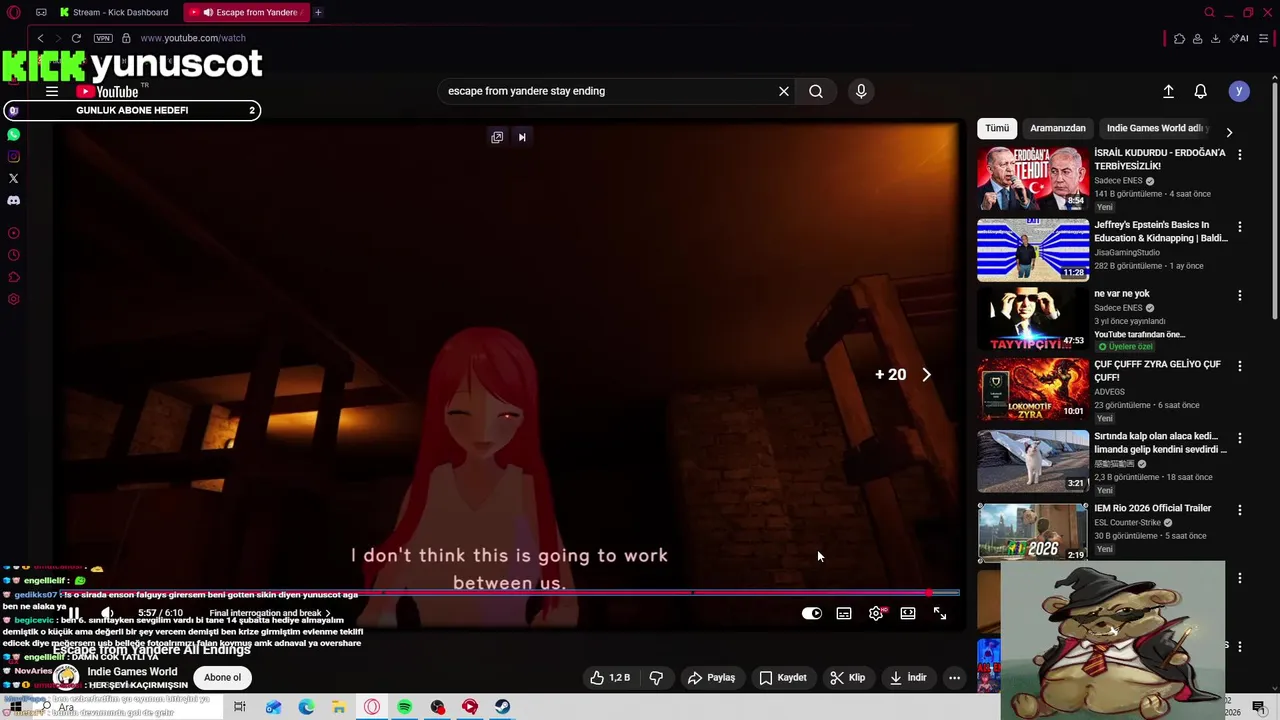Image resolution: width=1280 pixels, height=720 pixels.
Task: Open Discord in the Opera sidebar
Action: (x=13, y=200)
